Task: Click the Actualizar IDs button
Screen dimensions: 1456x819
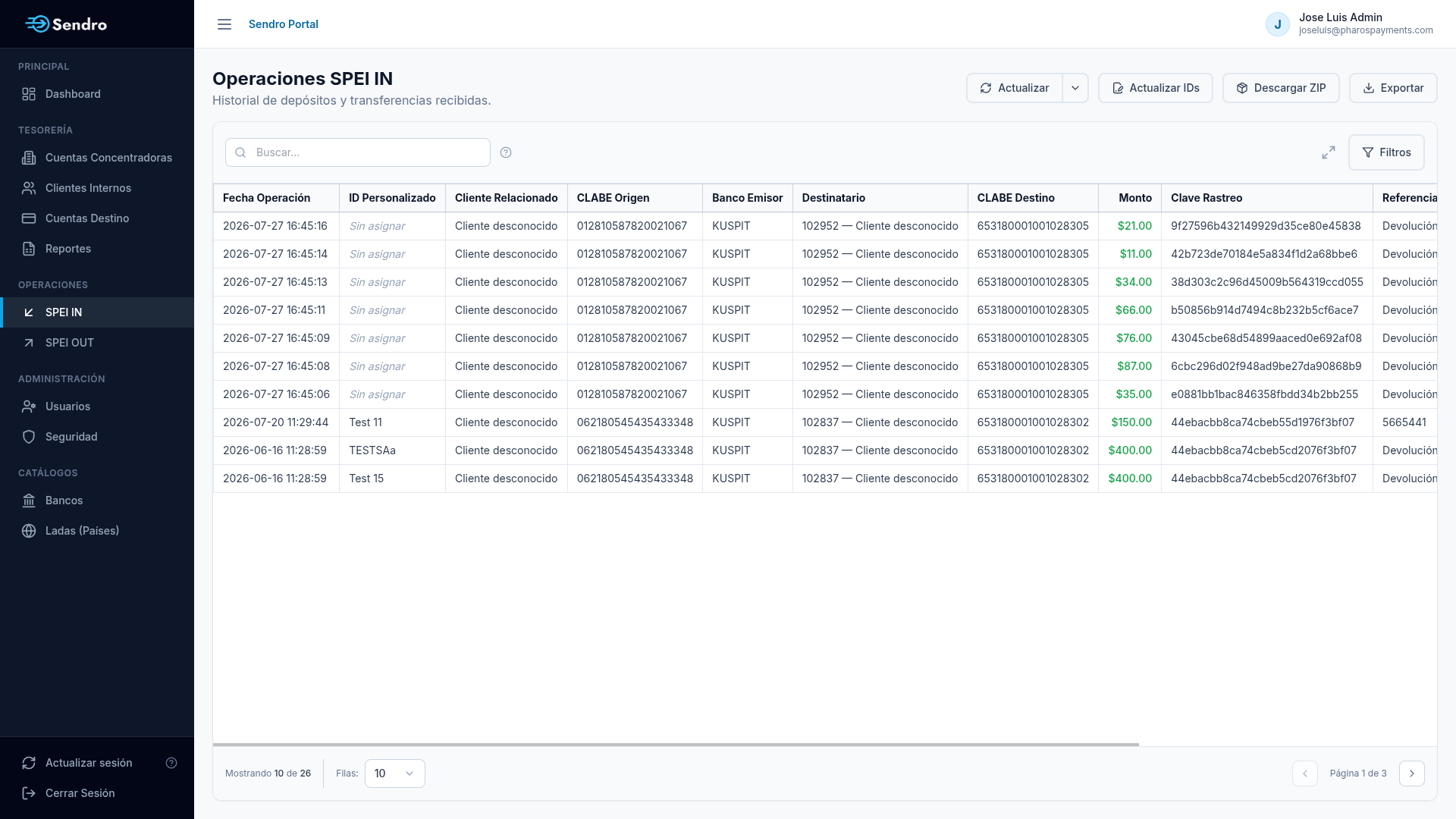Action: point(1156,88)
